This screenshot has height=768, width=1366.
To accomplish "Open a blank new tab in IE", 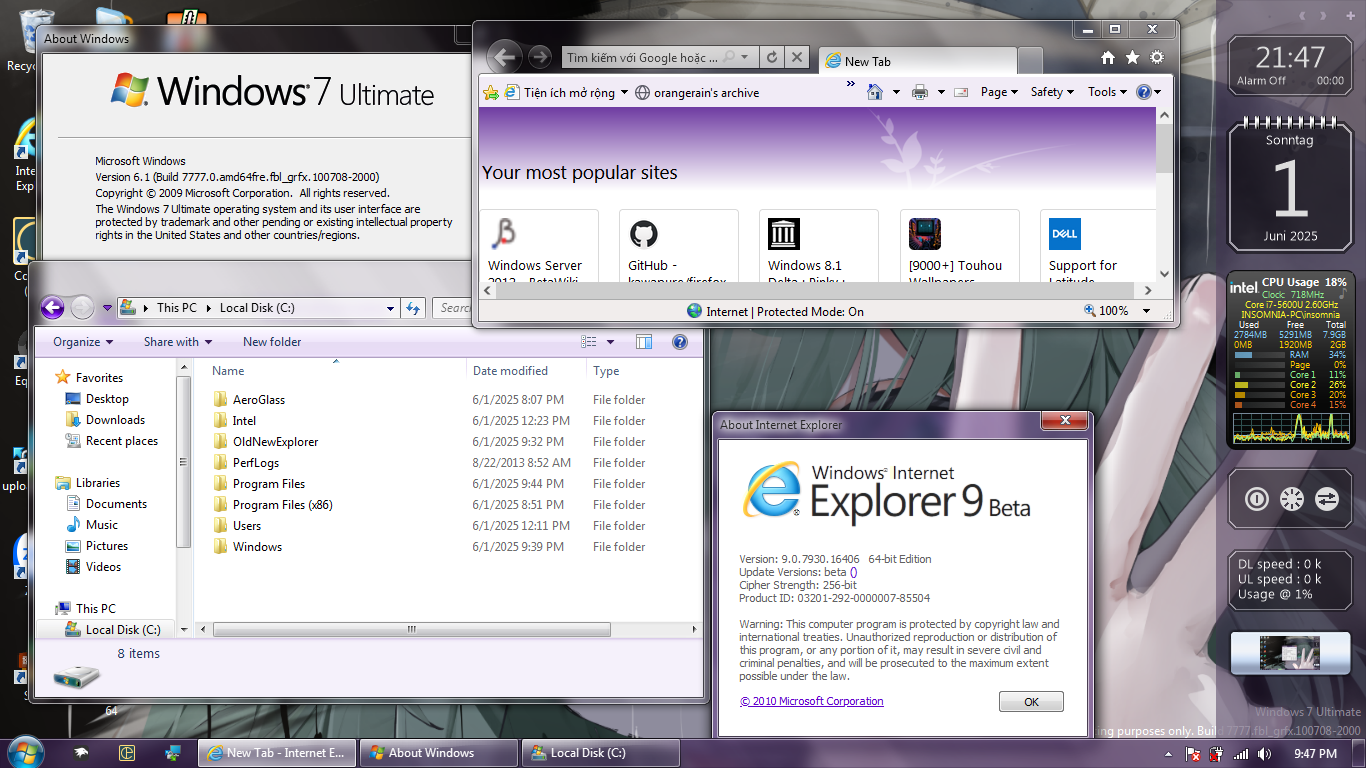I will [x=1030, y=61].
